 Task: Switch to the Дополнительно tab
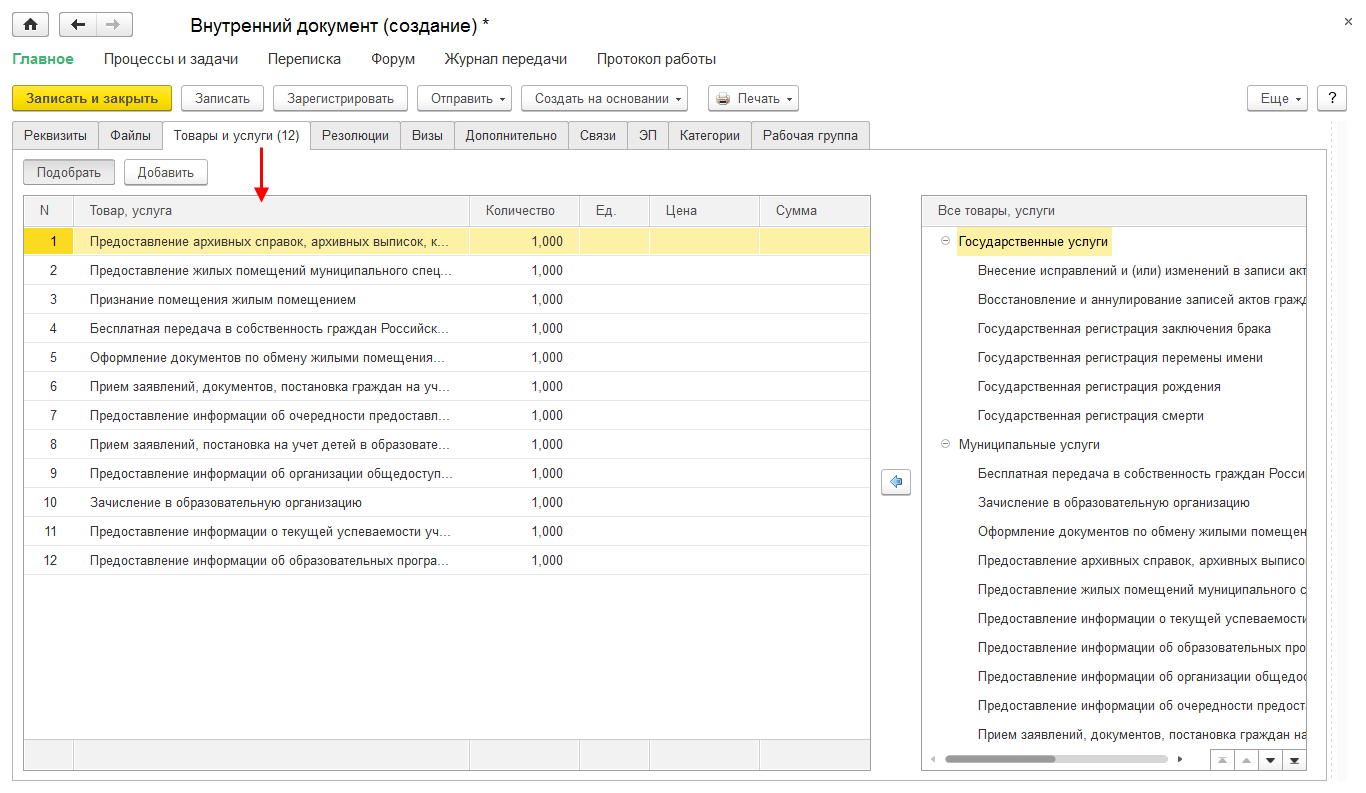coord(511,136)
